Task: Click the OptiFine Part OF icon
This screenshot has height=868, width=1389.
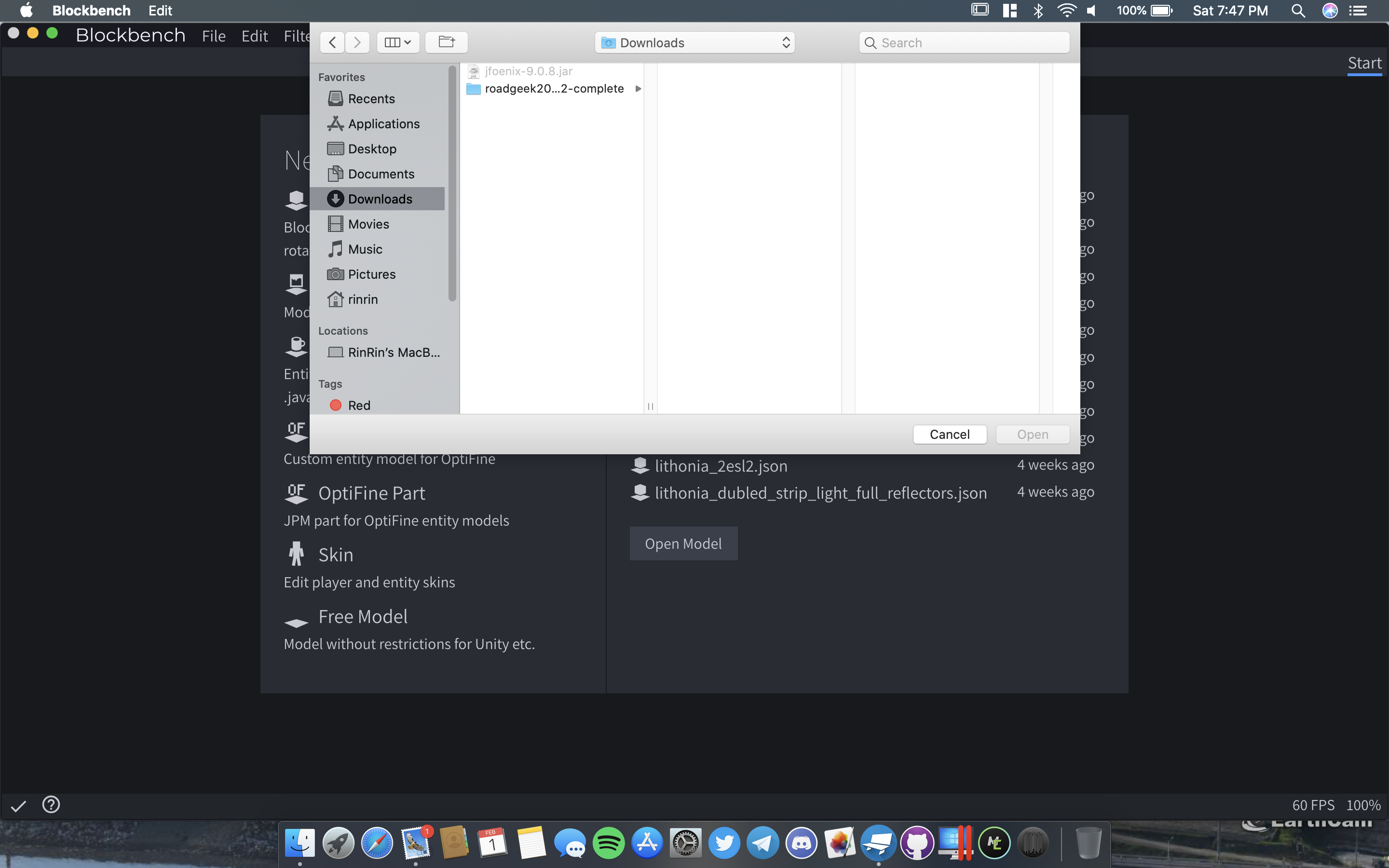Action: [296, 492]
